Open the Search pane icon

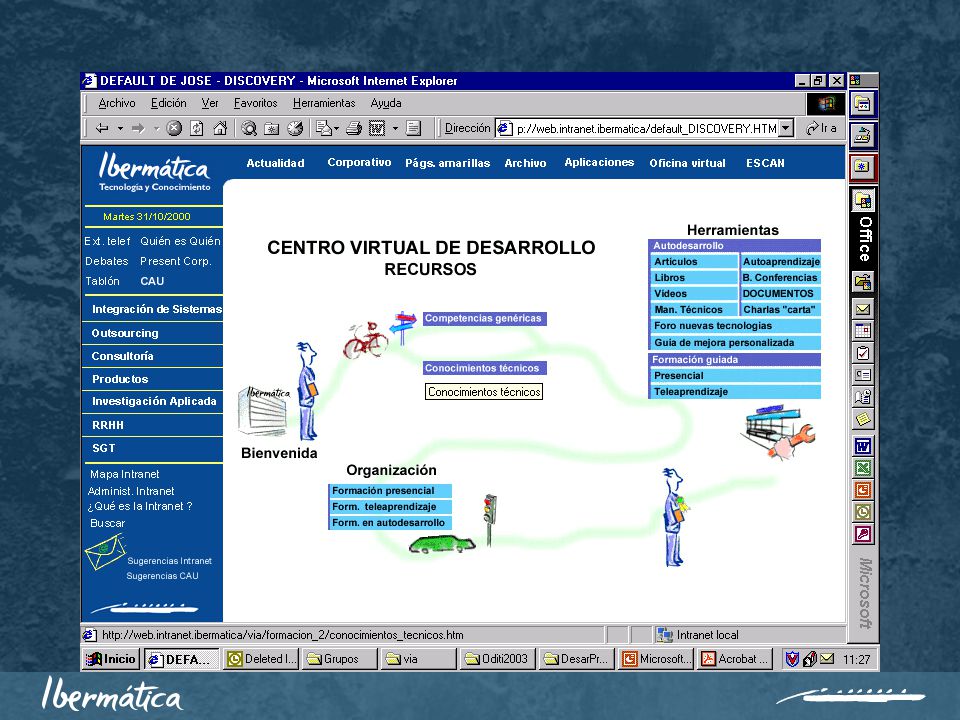click(x=249, y=129)
